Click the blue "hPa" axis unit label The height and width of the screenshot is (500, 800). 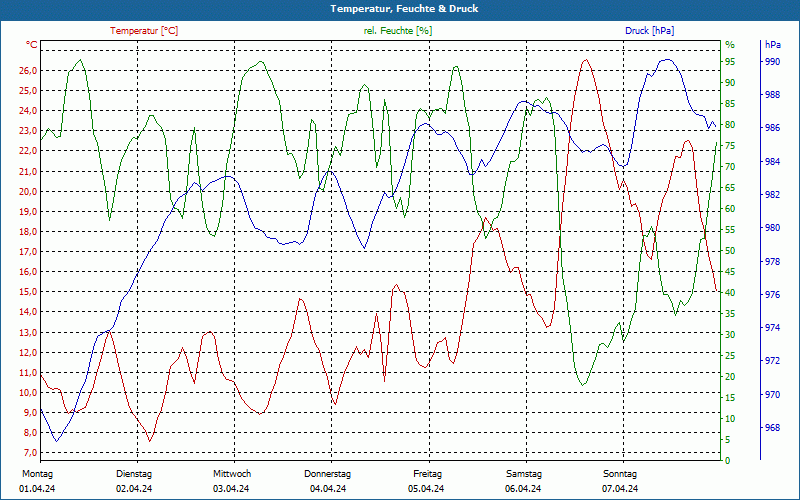772,45
